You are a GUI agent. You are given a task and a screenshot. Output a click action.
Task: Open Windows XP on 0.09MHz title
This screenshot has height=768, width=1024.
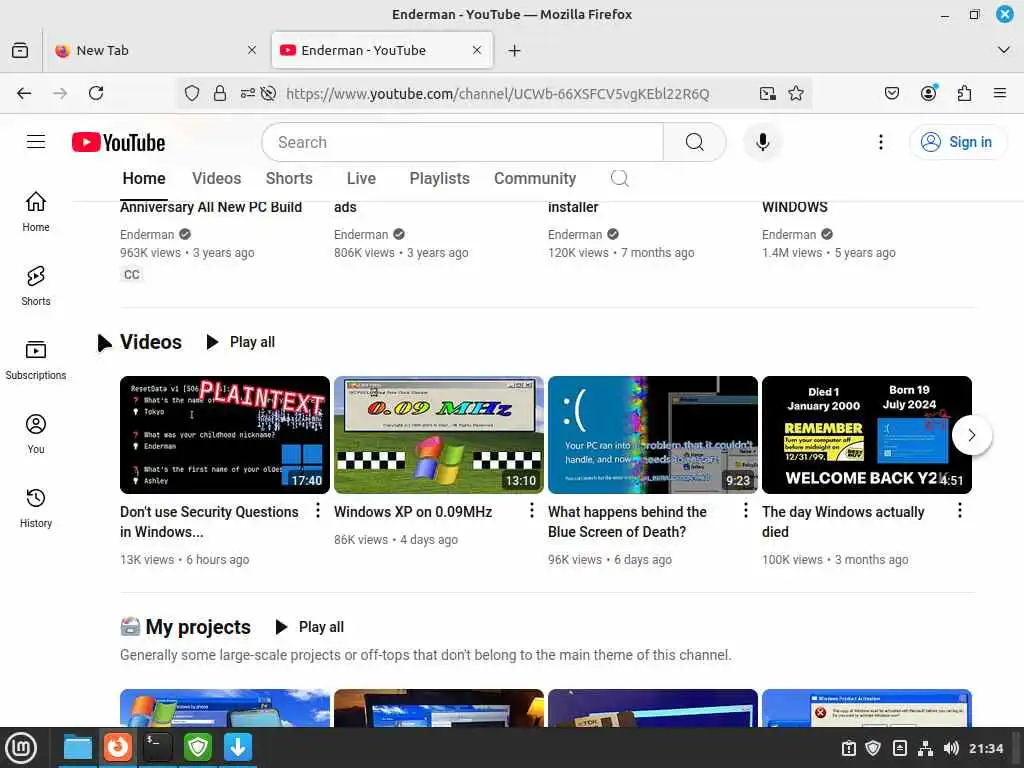pyautogui.click(x=413, y=512)
